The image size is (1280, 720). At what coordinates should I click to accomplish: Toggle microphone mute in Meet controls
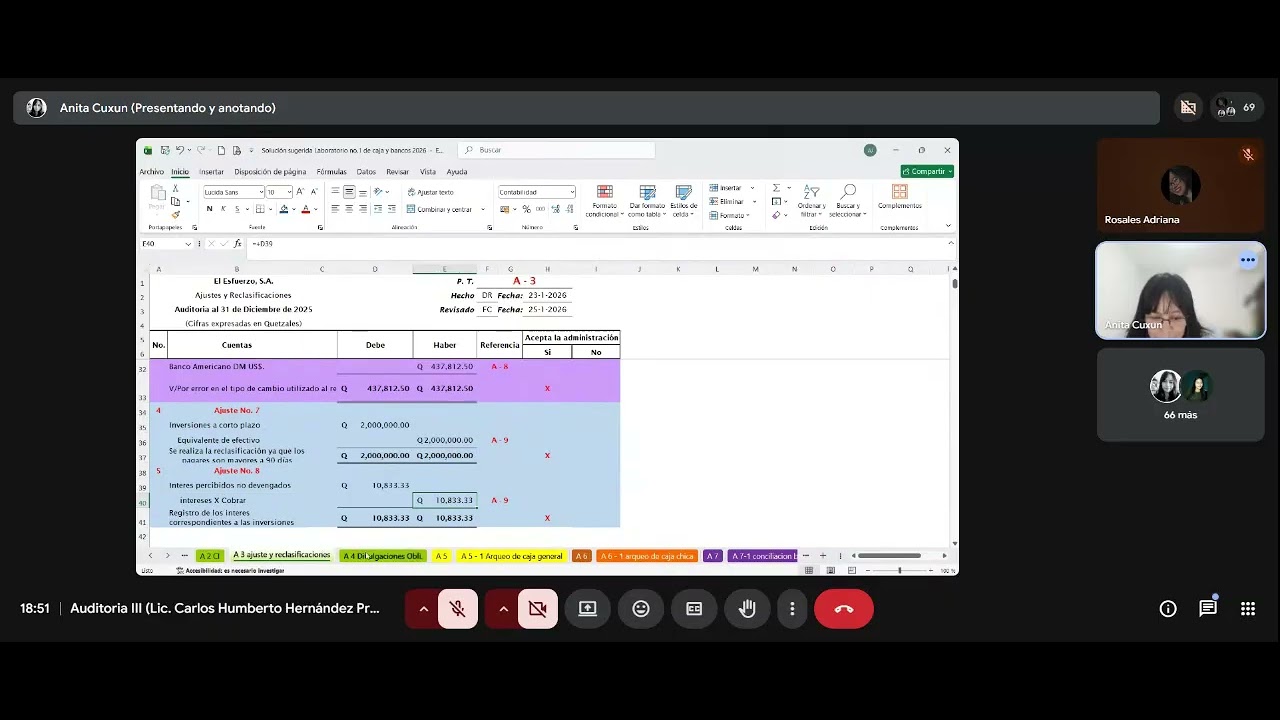[x=458, y=609]
